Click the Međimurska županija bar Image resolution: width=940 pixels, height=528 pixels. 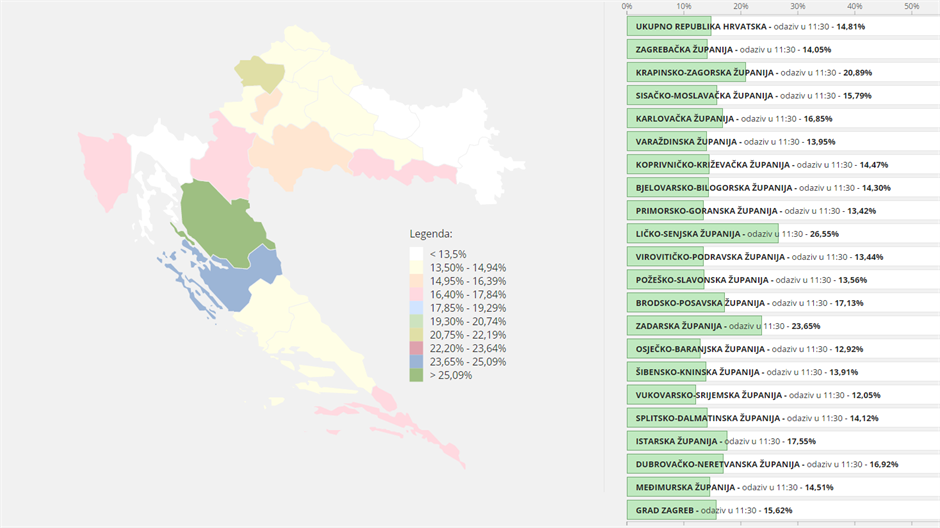click(x=668, y=487)
